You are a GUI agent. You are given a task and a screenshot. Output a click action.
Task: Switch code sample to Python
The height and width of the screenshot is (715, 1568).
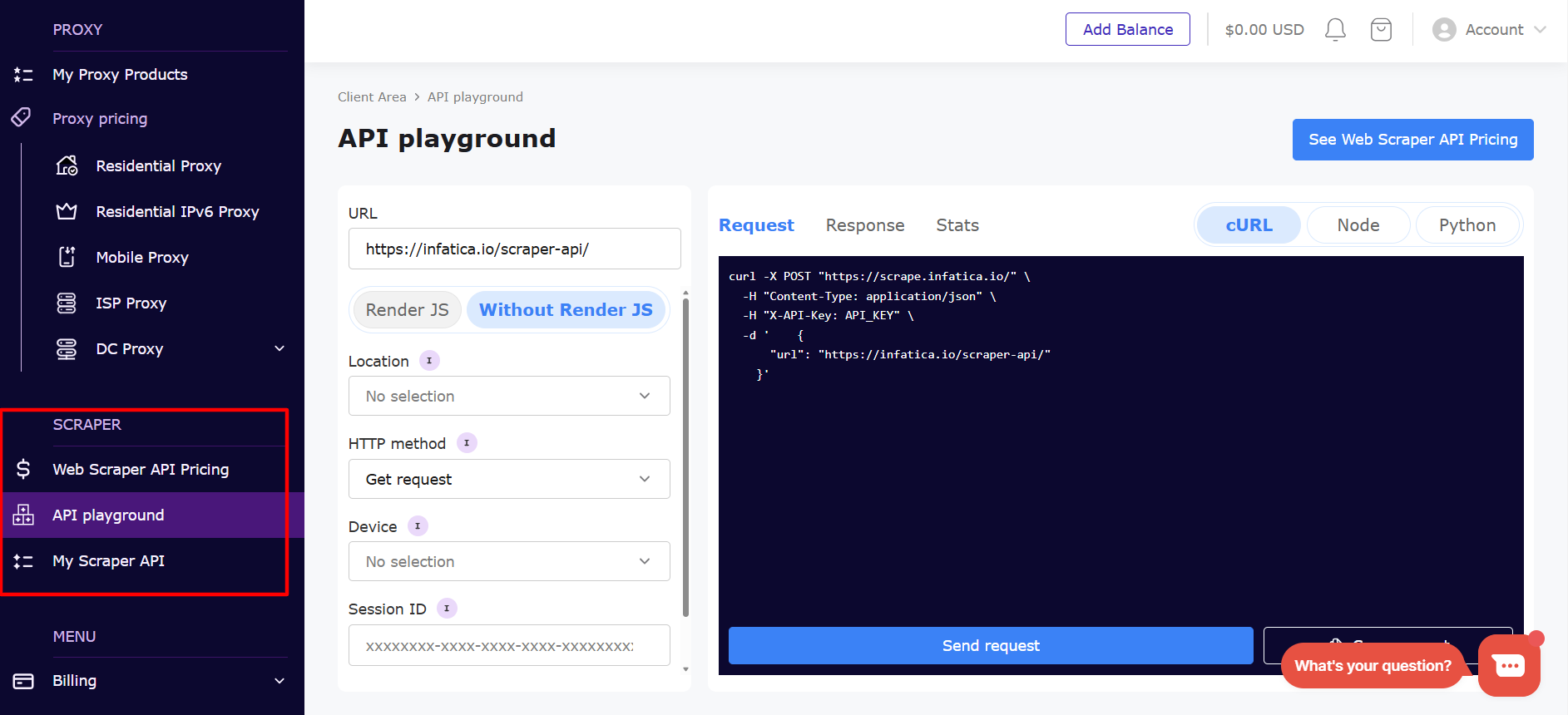1467,225
